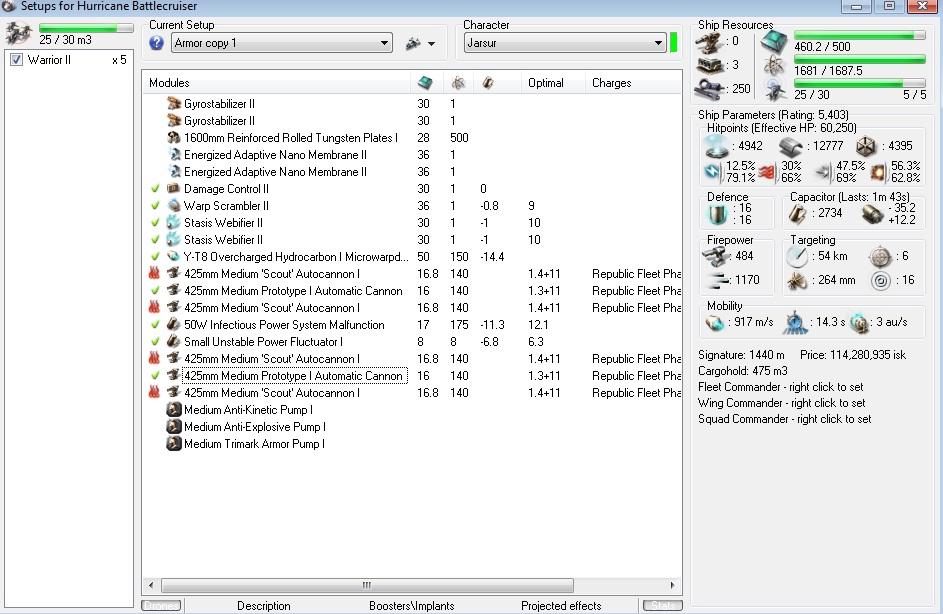Viewport: 943px width, 614px height.
Task: Uncheck the Warrior II drone checkbox
Action: (16, 60)
